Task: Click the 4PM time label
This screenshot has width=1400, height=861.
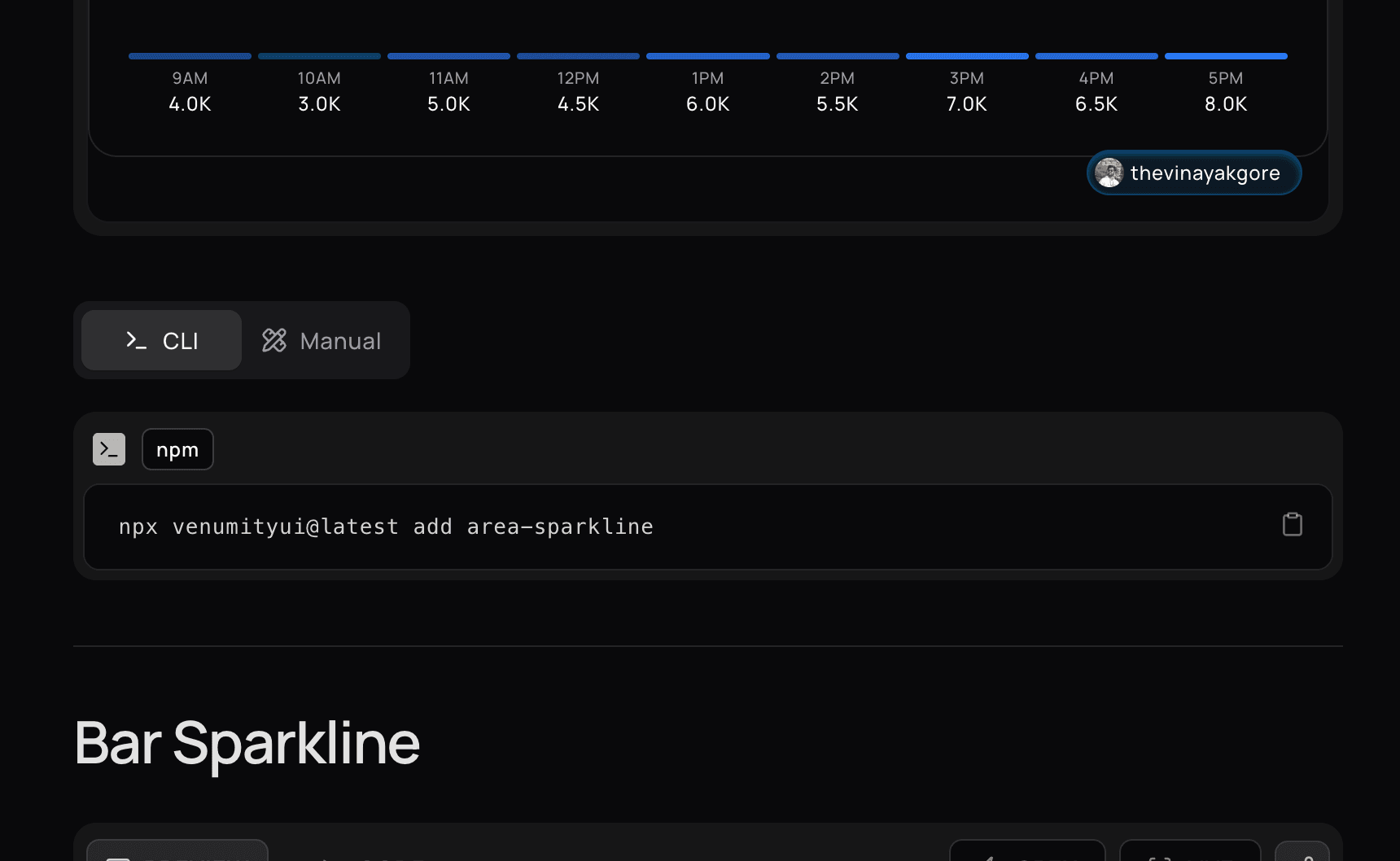Action: pyautogui.click(x=1096, y=78)
